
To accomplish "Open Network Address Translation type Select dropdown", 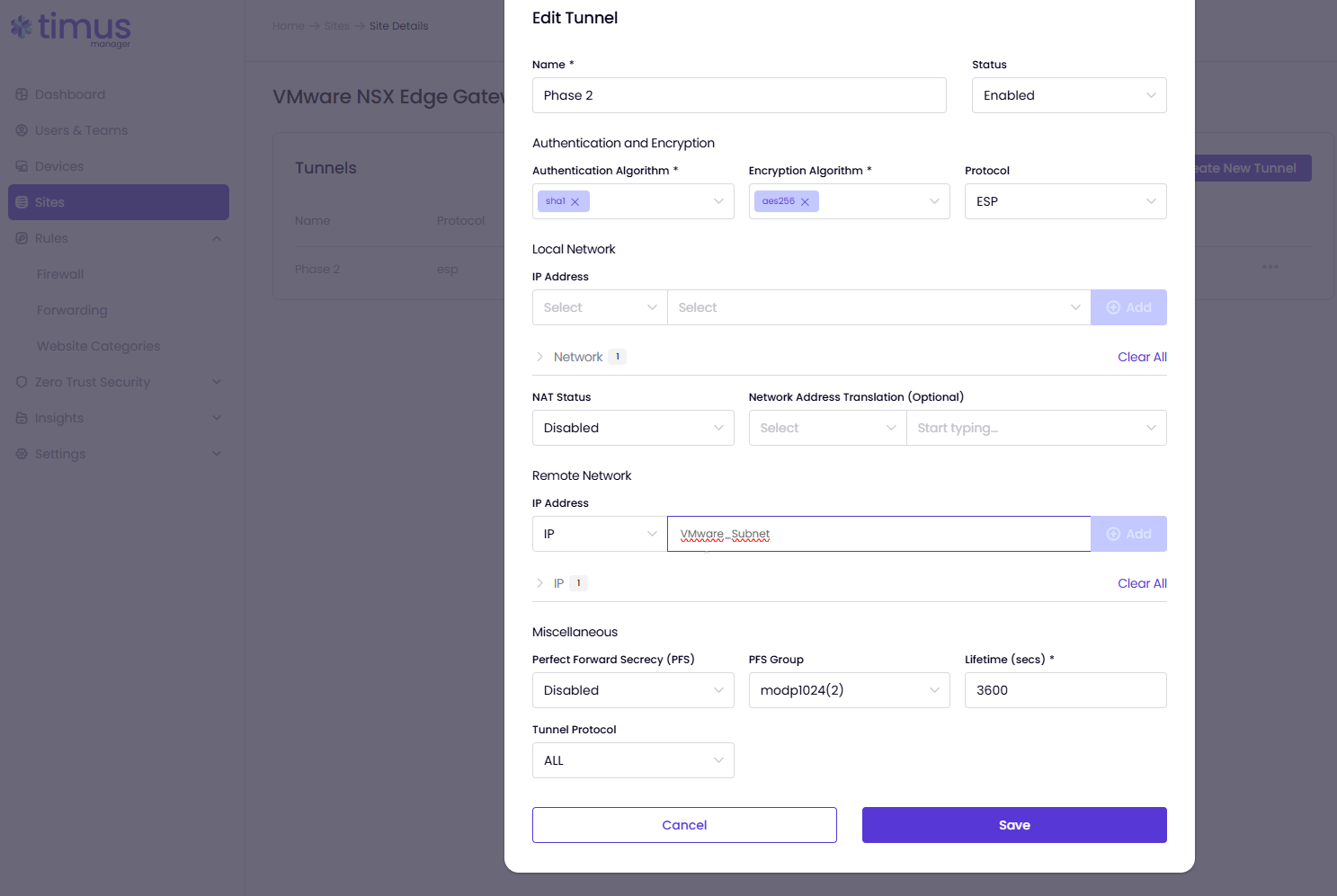I will 827,428.
